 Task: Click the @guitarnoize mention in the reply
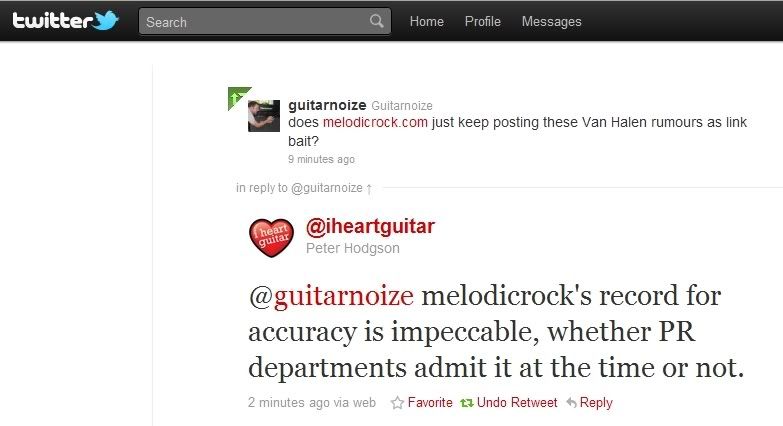331,296
